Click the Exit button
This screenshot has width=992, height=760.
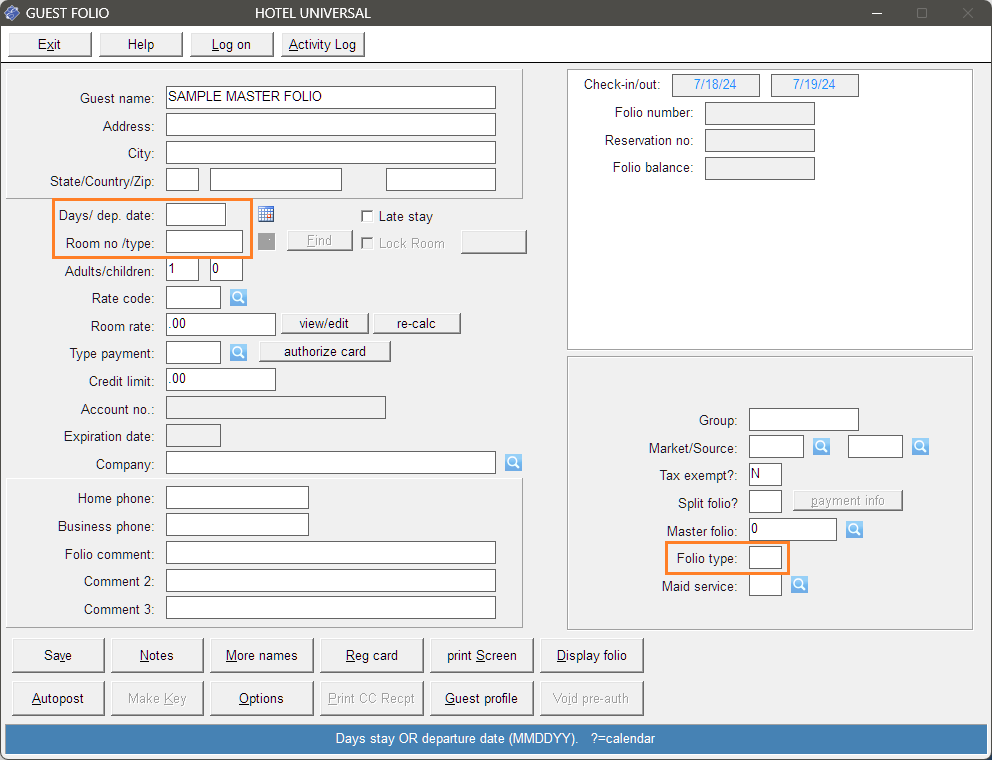49,44
